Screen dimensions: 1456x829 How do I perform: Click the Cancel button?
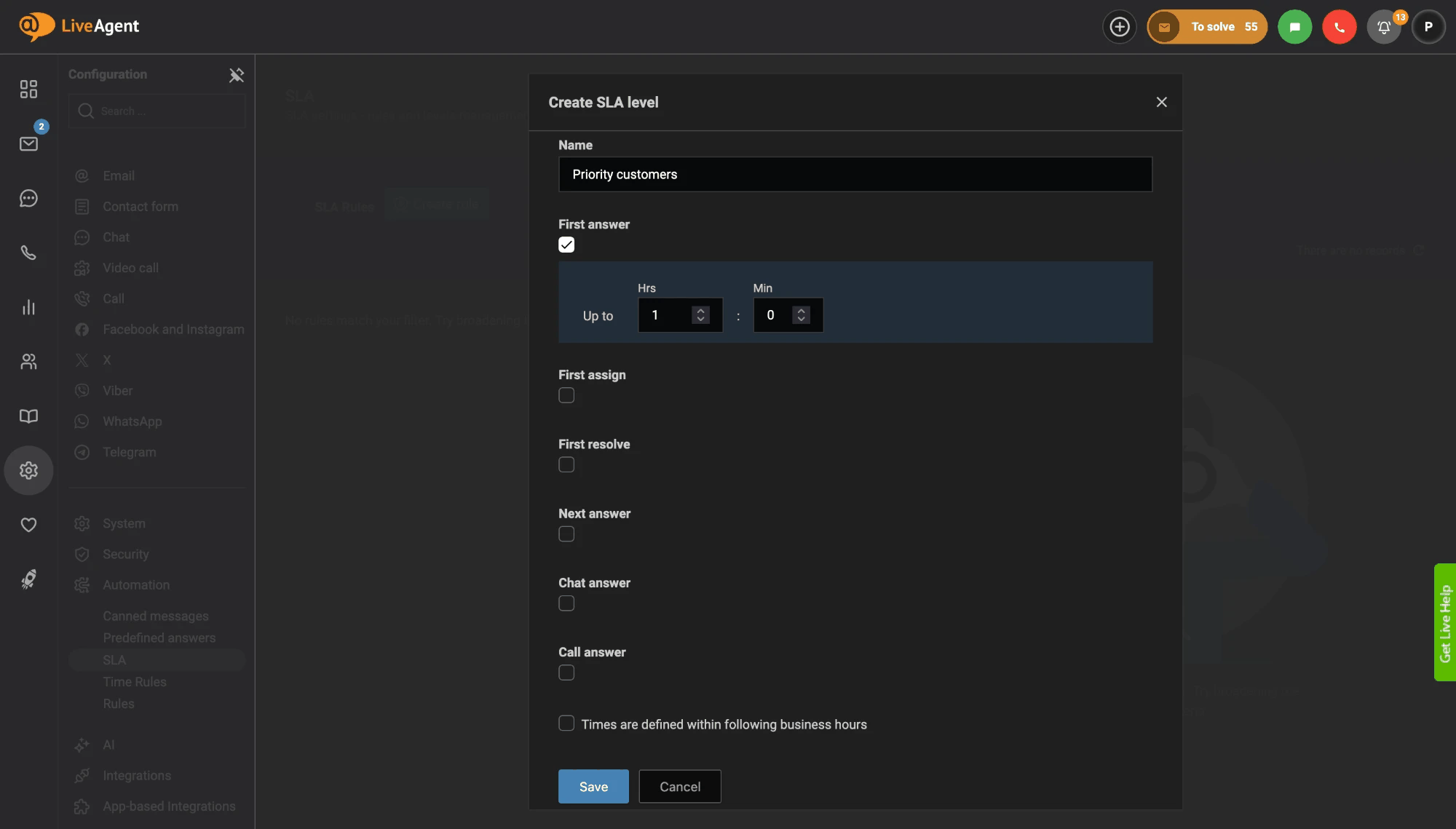[x=680, y=787]
